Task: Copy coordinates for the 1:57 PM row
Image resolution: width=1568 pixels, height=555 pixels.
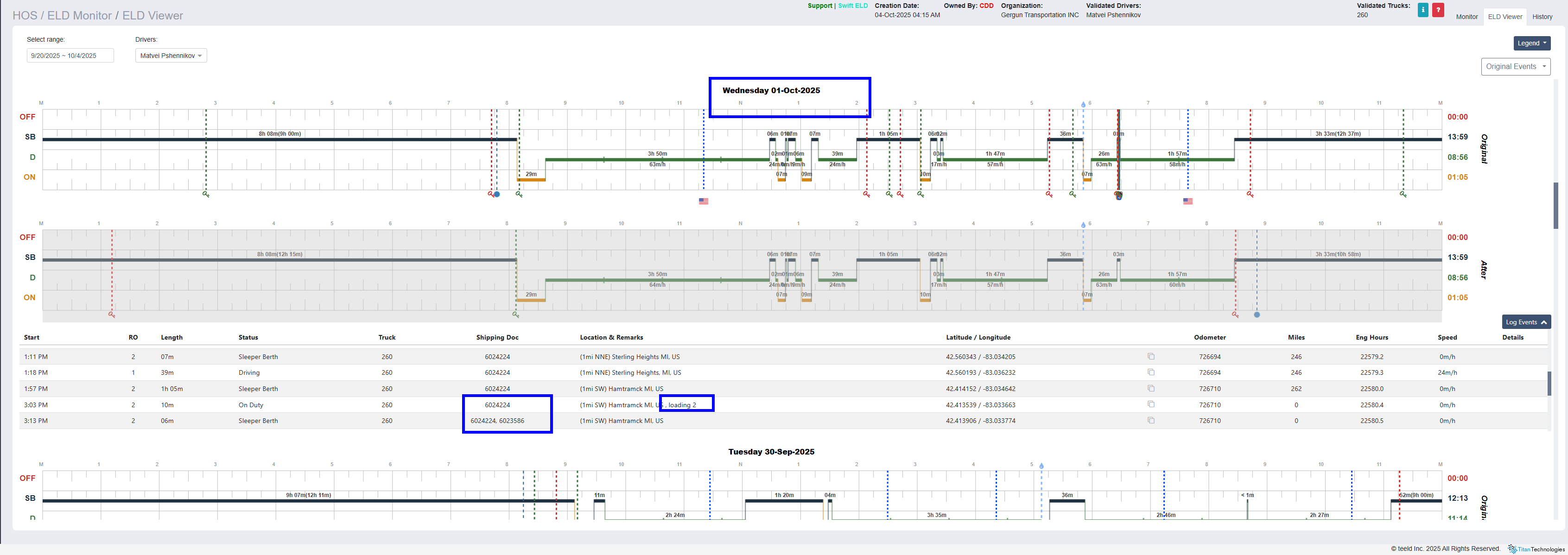Action: pyautogui.click(x=1150, y=388)
